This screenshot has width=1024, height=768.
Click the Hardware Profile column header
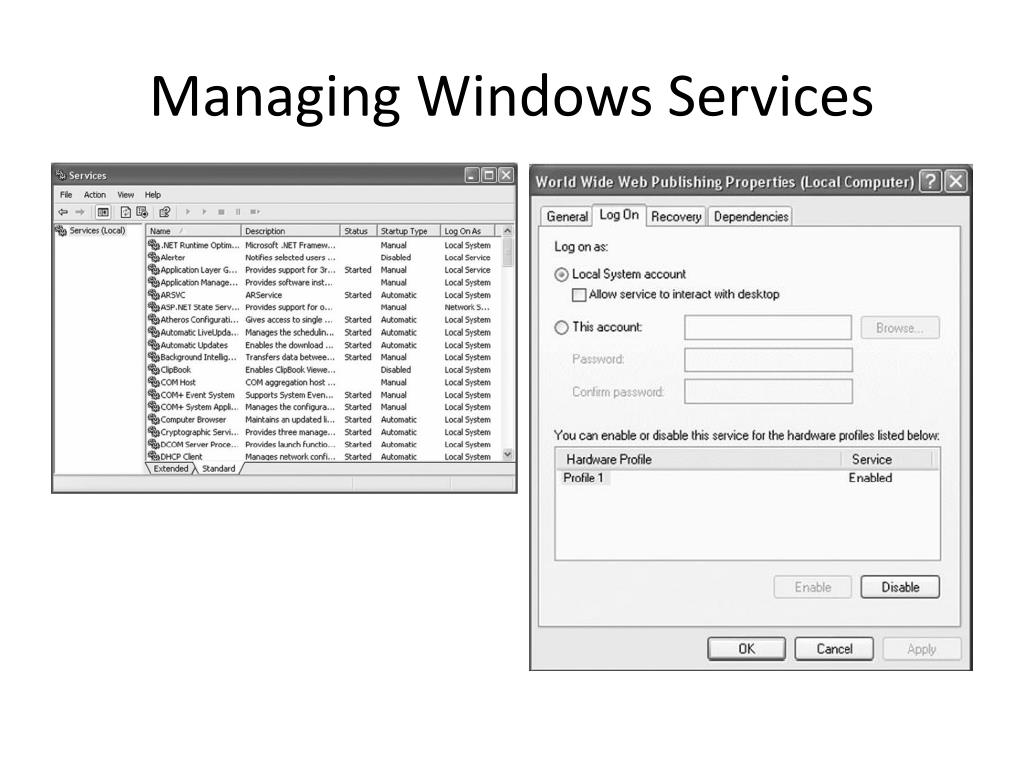698,459
